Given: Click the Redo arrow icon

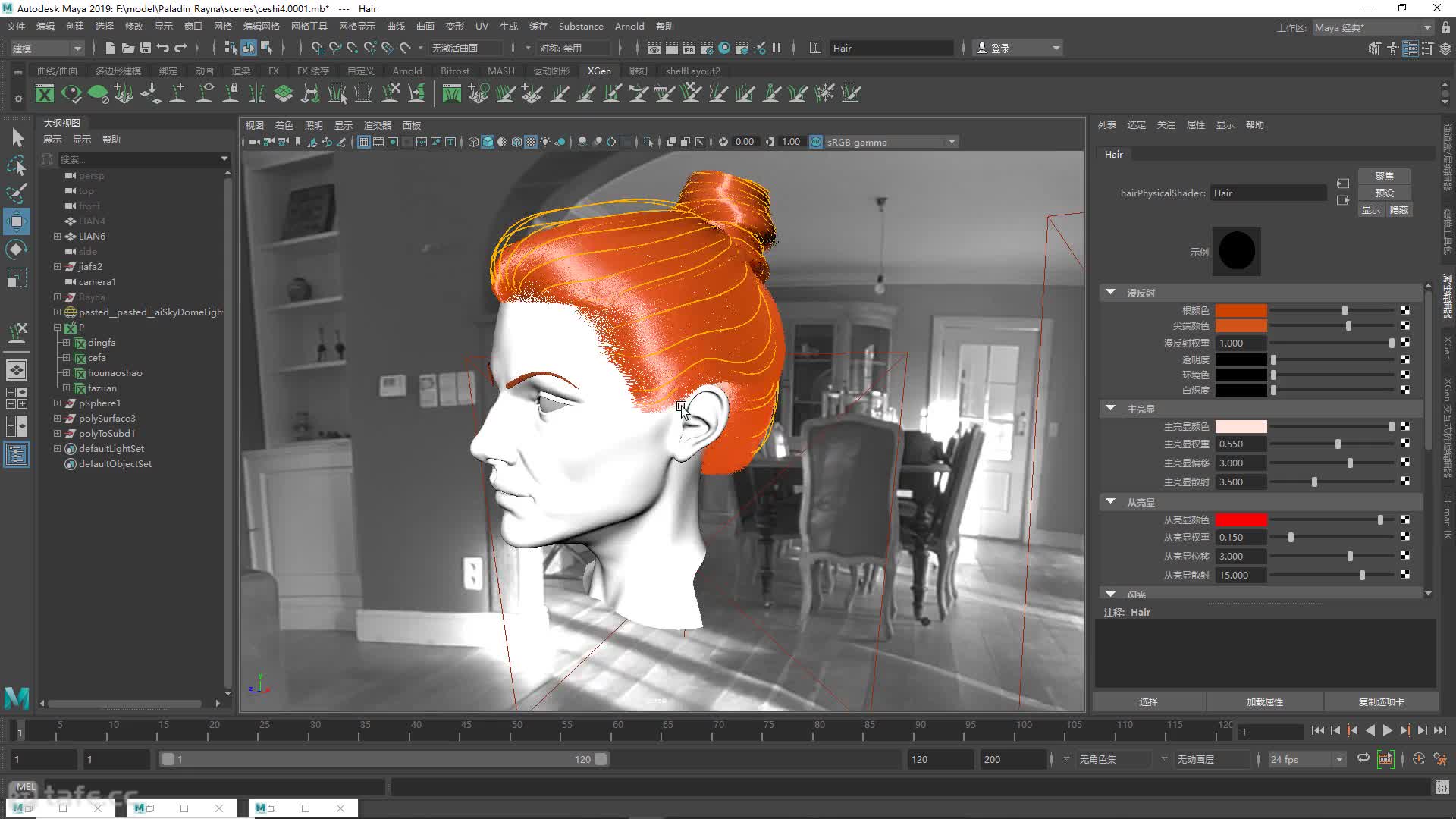Looking at the screenshot, I should coord(180,48).
